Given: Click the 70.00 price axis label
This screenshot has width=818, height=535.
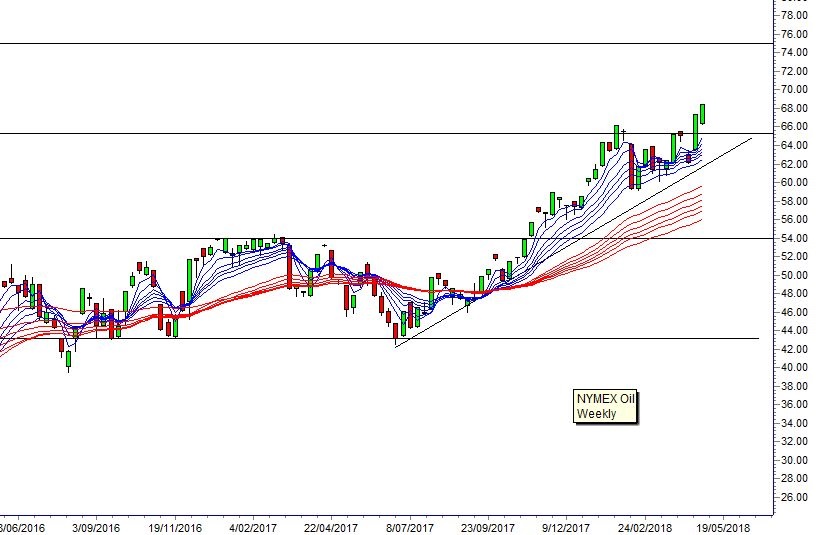Looking at the screenshot, I should click(x=795, y=90).
